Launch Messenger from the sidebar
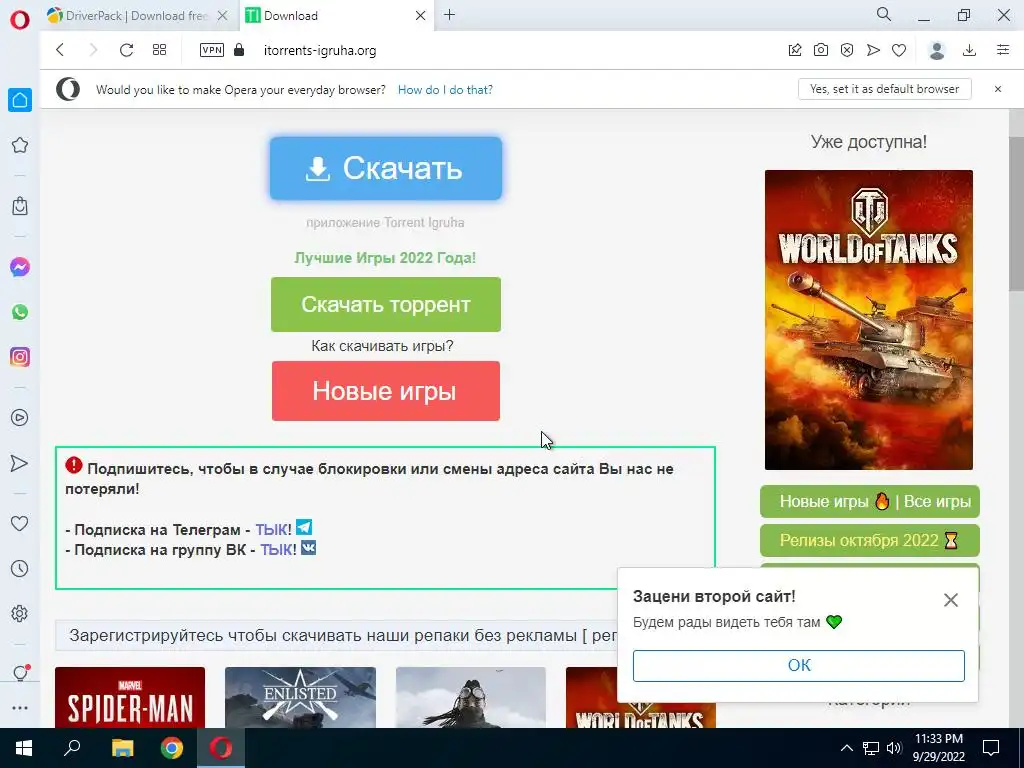This screenshot has height=768, width=1024. pos(20,267)
